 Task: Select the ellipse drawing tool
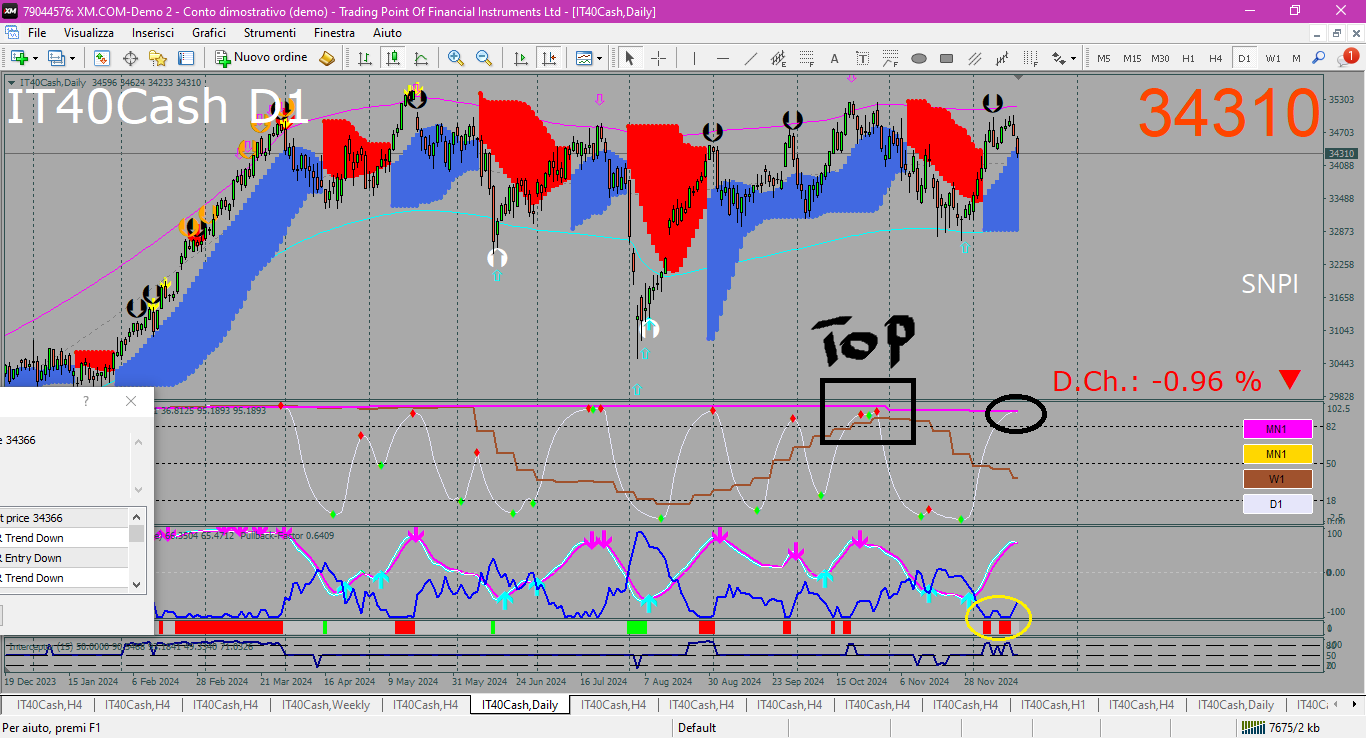pyautogui.click(x=919, y=58)
